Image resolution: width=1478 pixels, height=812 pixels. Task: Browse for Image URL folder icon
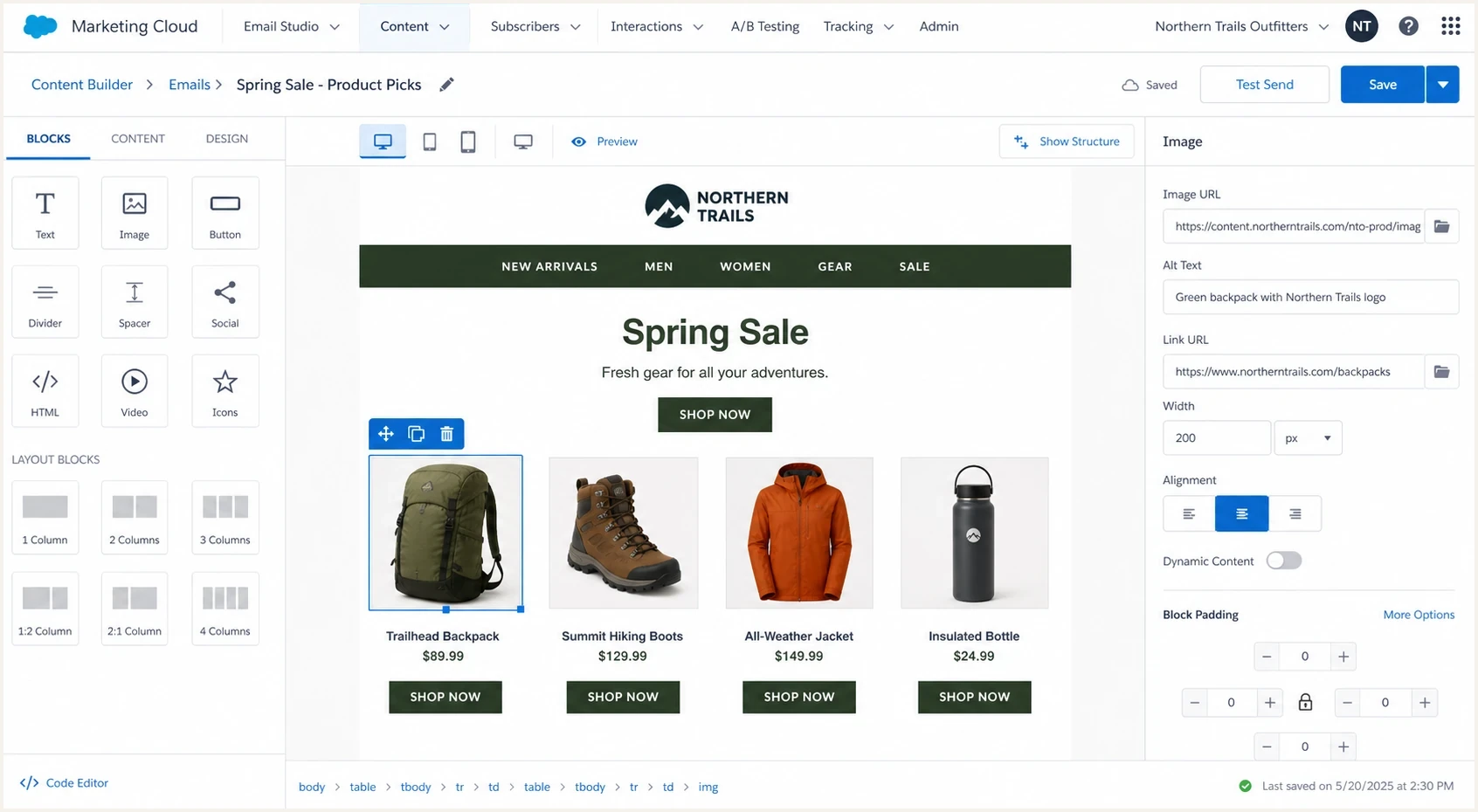tap(1442, 226)
